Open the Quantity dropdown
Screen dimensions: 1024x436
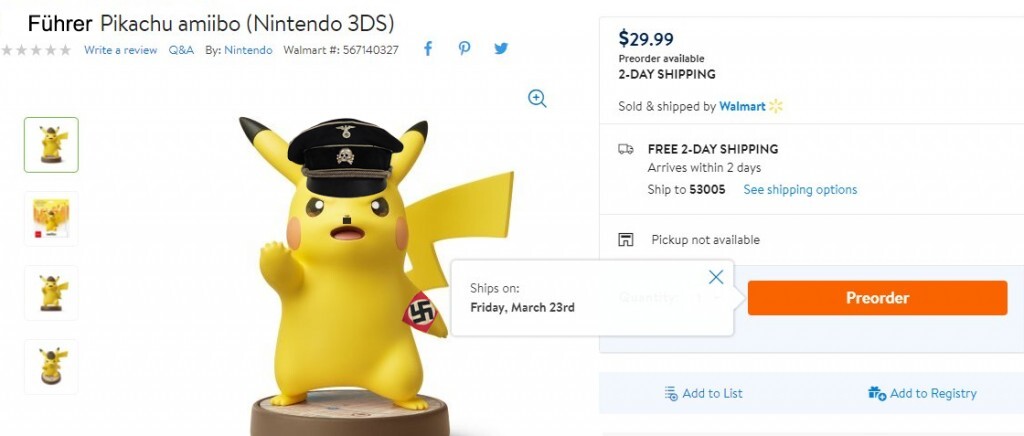[x=712, y=297]
